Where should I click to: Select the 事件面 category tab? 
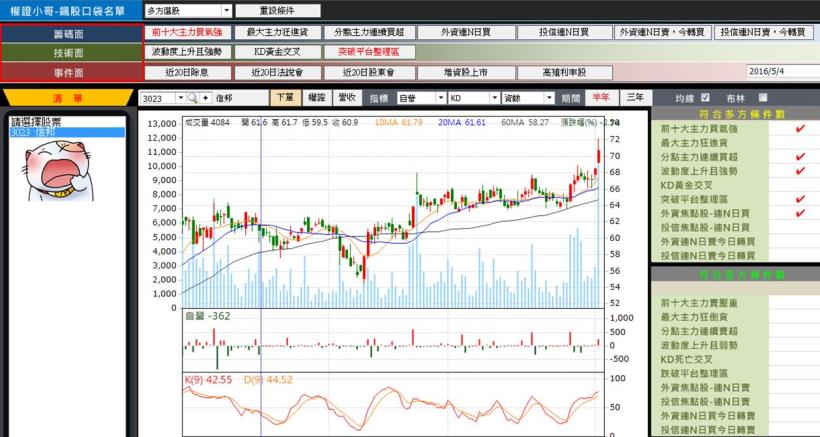tap(72, 73)
